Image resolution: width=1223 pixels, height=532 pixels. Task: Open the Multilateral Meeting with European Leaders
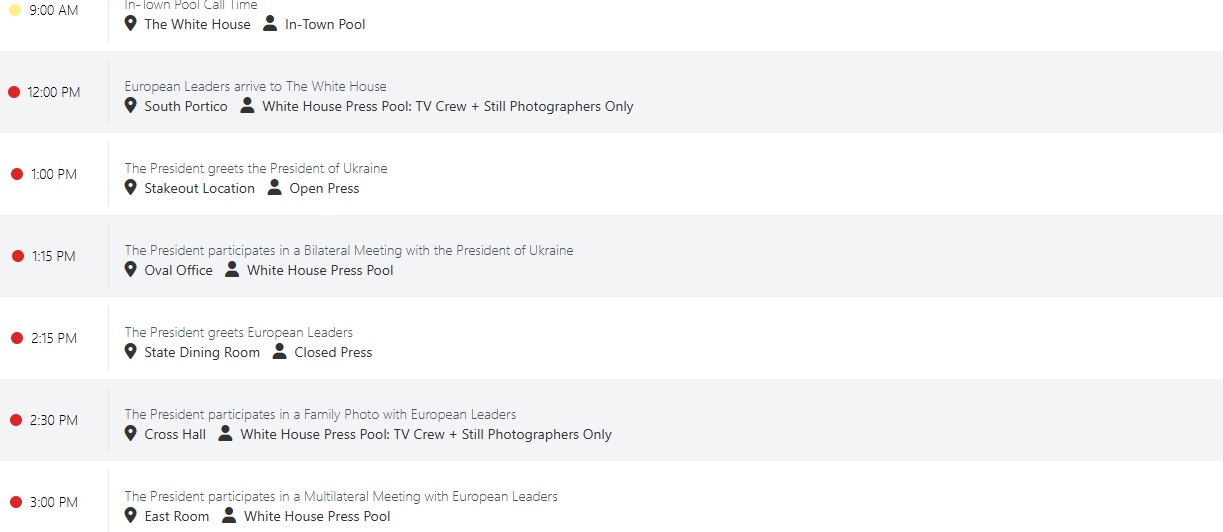[x=340, y=496]
